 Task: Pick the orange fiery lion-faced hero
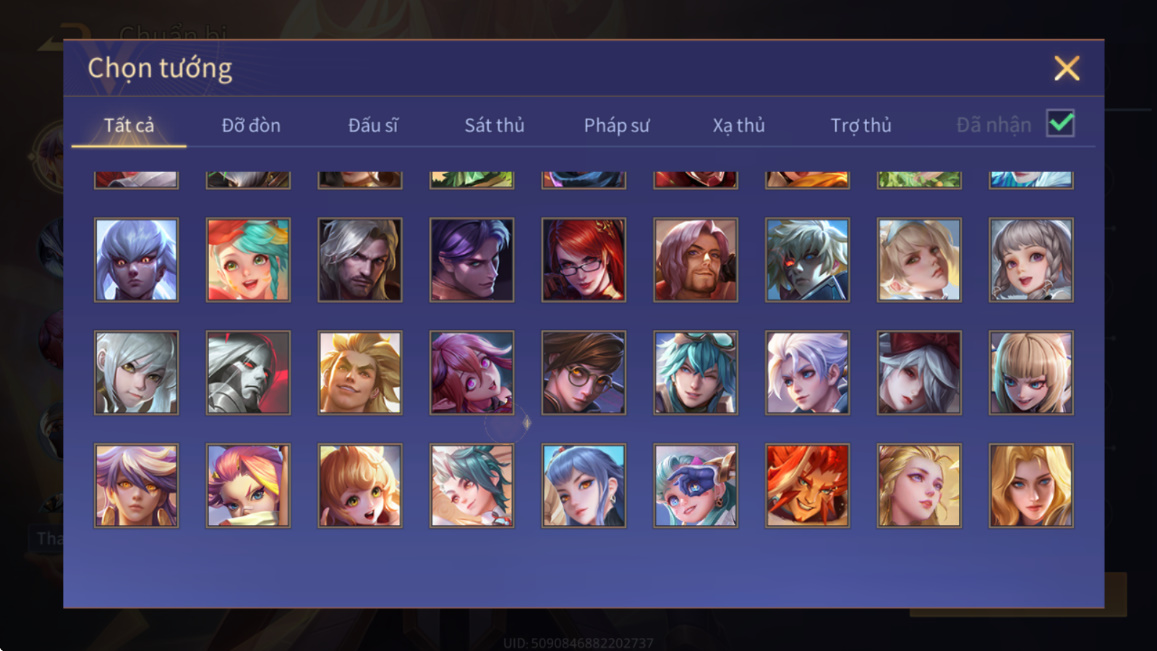coord(807,486)
